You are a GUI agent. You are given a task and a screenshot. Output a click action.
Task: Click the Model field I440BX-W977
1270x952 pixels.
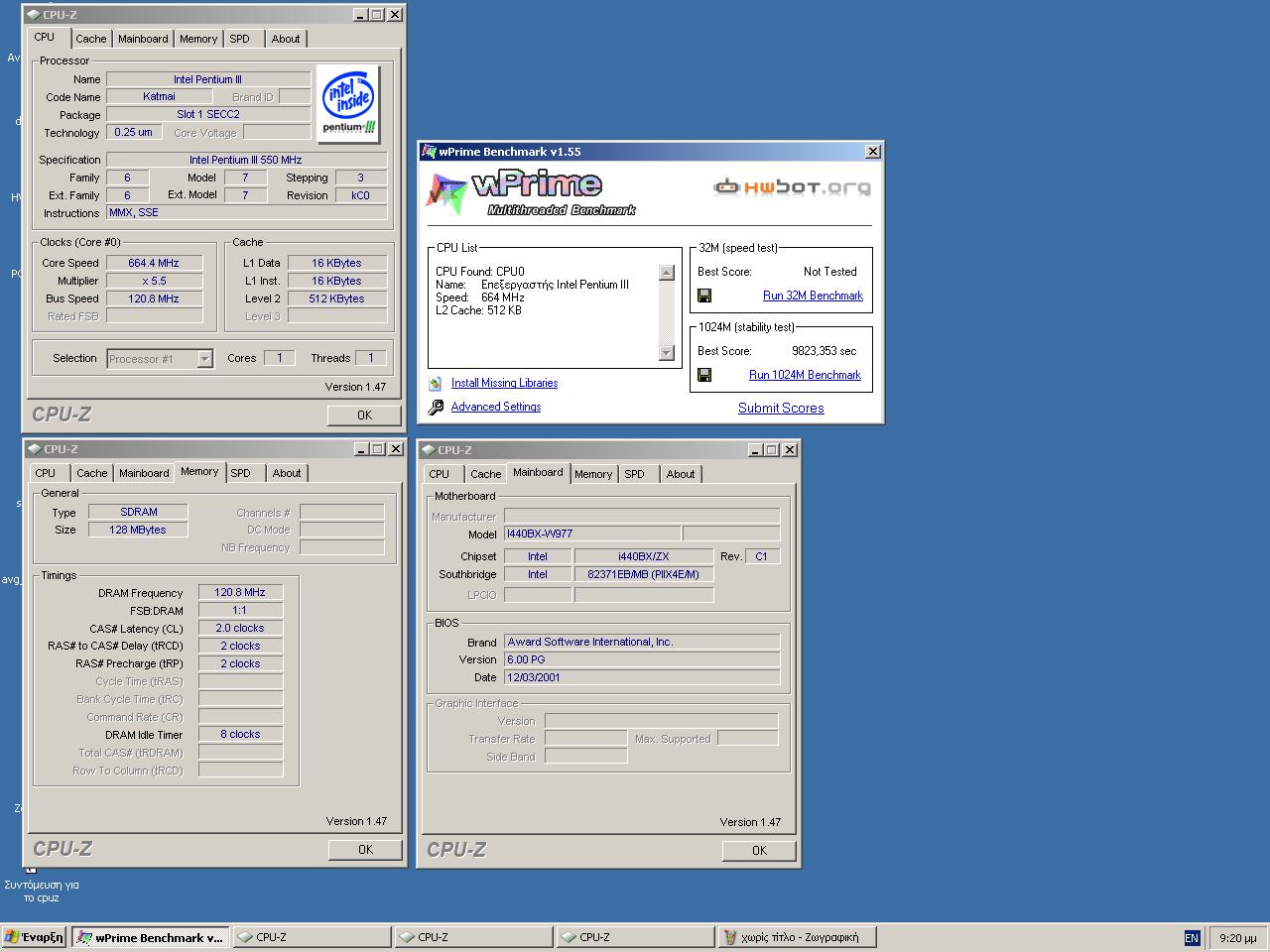[592, 534]
